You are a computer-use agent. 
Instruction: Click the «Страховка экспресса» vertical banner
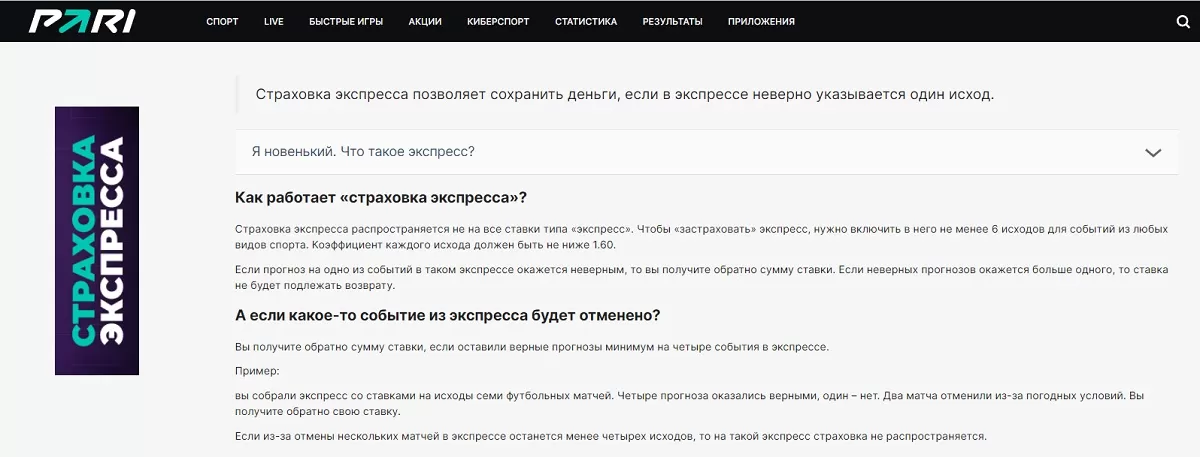tap(97, 240)
